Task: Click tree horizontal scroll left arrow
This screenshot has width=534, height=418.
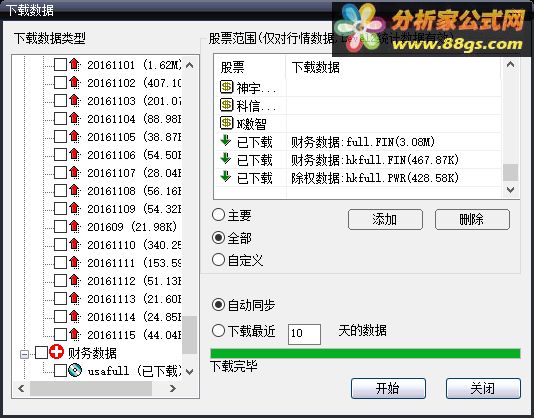Action: pyautogui.click(x=21, y=388)
